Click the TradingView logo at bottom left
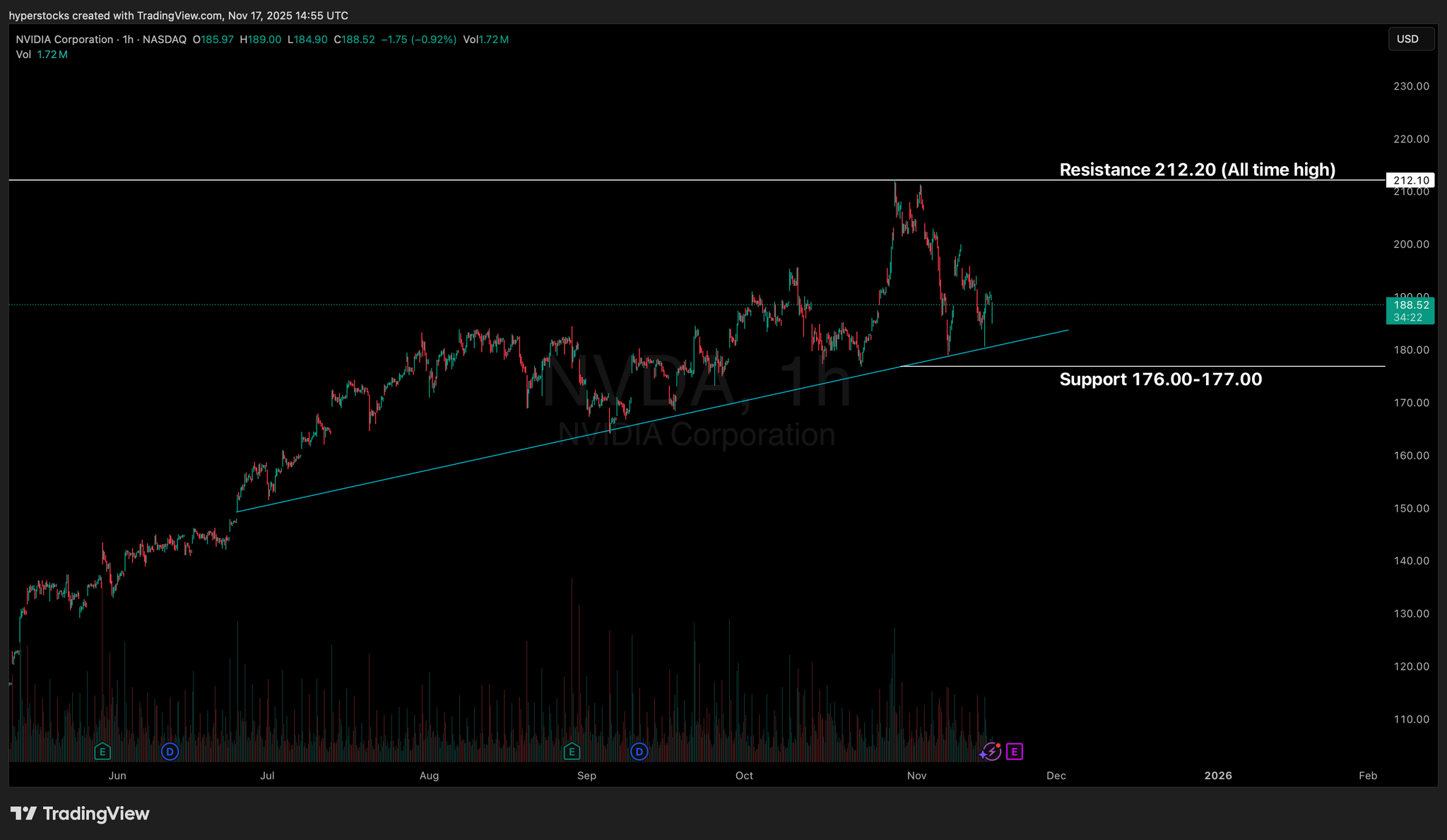The image size is (1447, 840). click(80, 814)
